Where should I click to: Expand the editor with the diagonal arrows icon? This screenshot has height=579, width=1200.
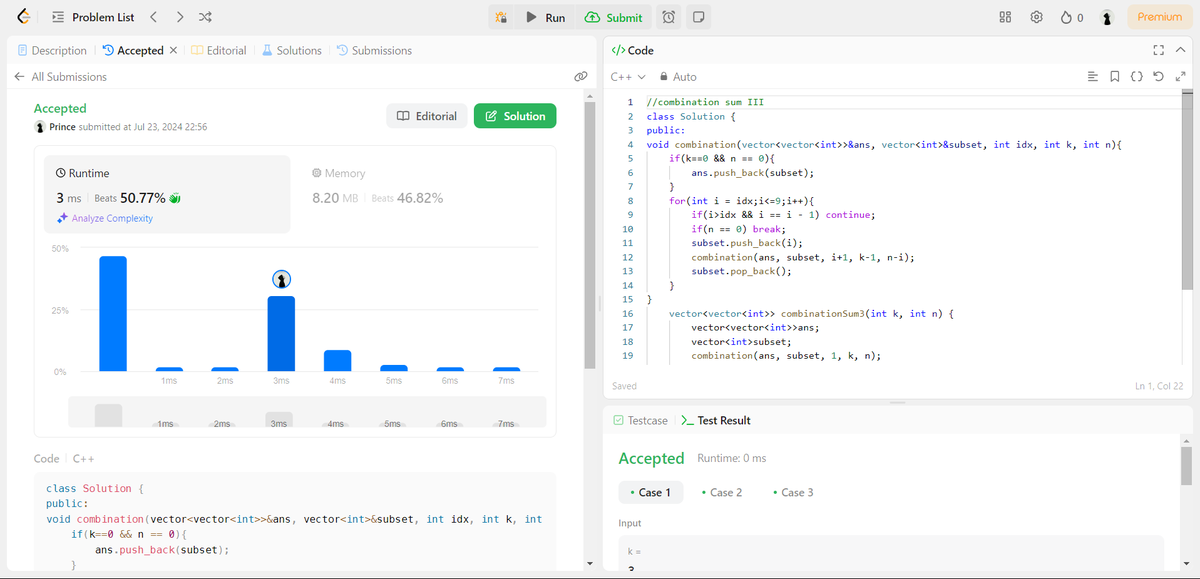[x=1180, y=77]
